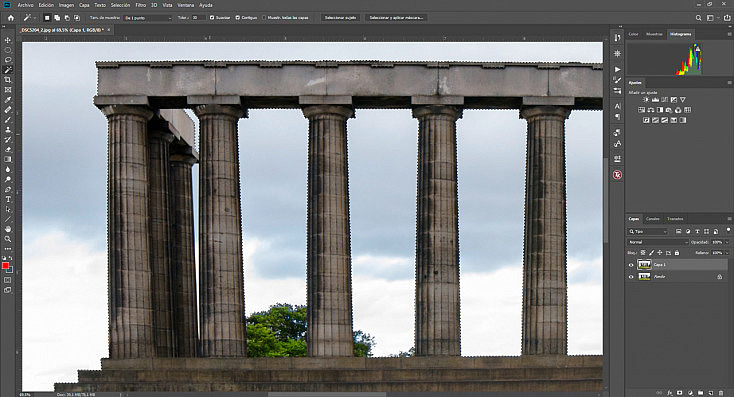734x397 pixels.
Task: Select the Lasso tool
Action: coord(8,60)
